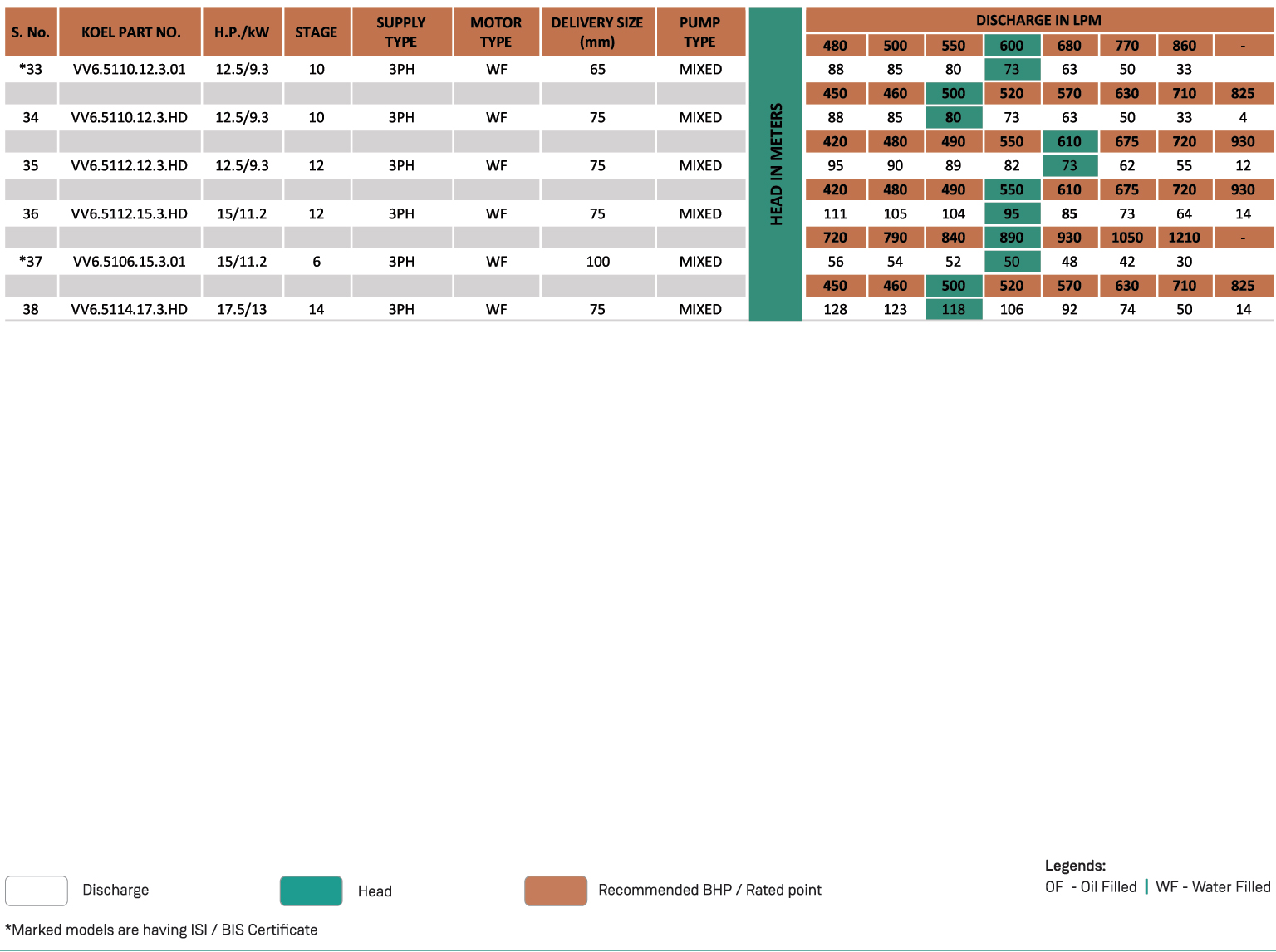Click the DELIVERY SIZE (mm) header
The height and width of the screenshot is (952, 1276).
597,32
